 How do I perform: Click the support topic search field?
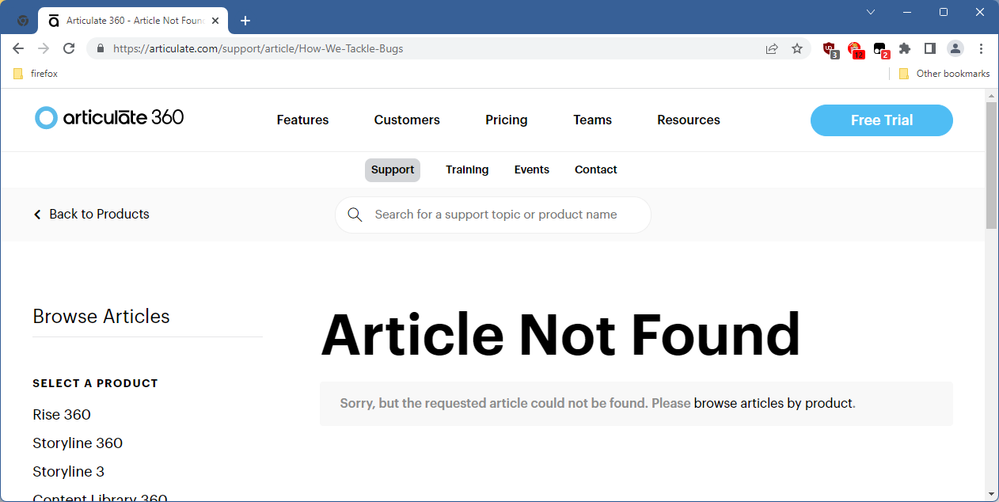(495, 215)
